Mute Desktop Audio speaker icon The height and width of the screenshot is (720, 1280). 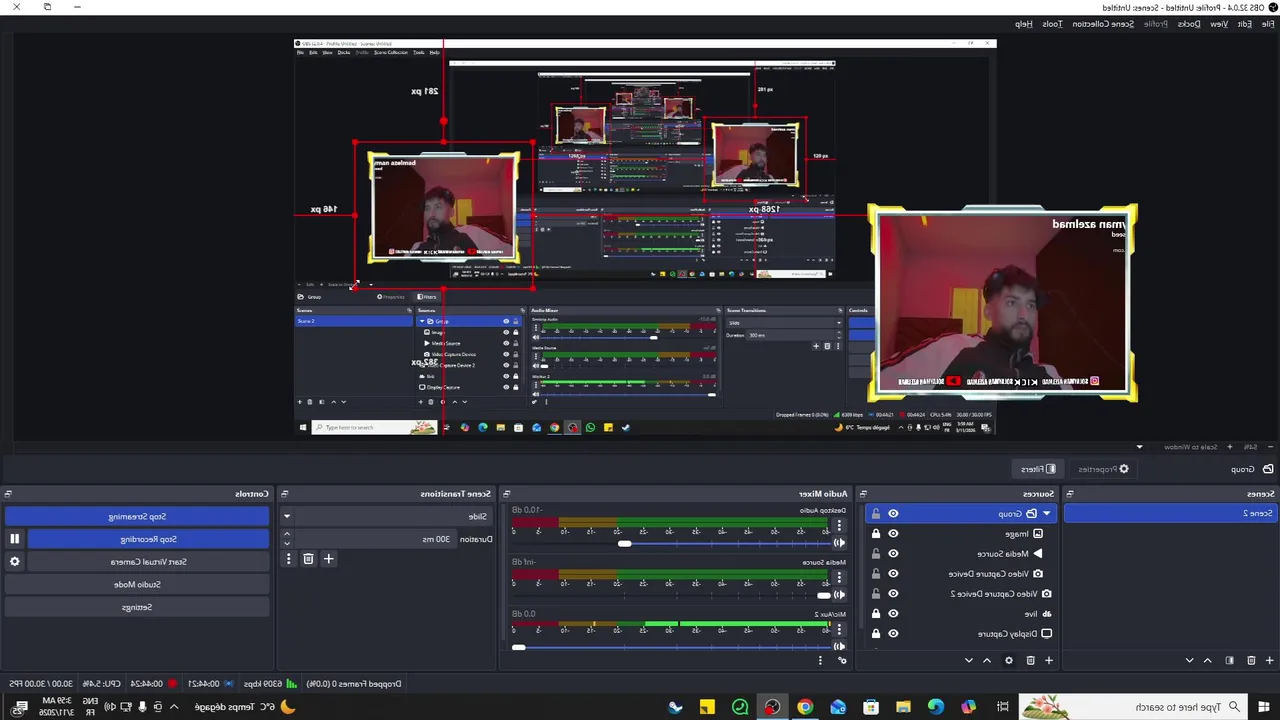pos(839,543)
